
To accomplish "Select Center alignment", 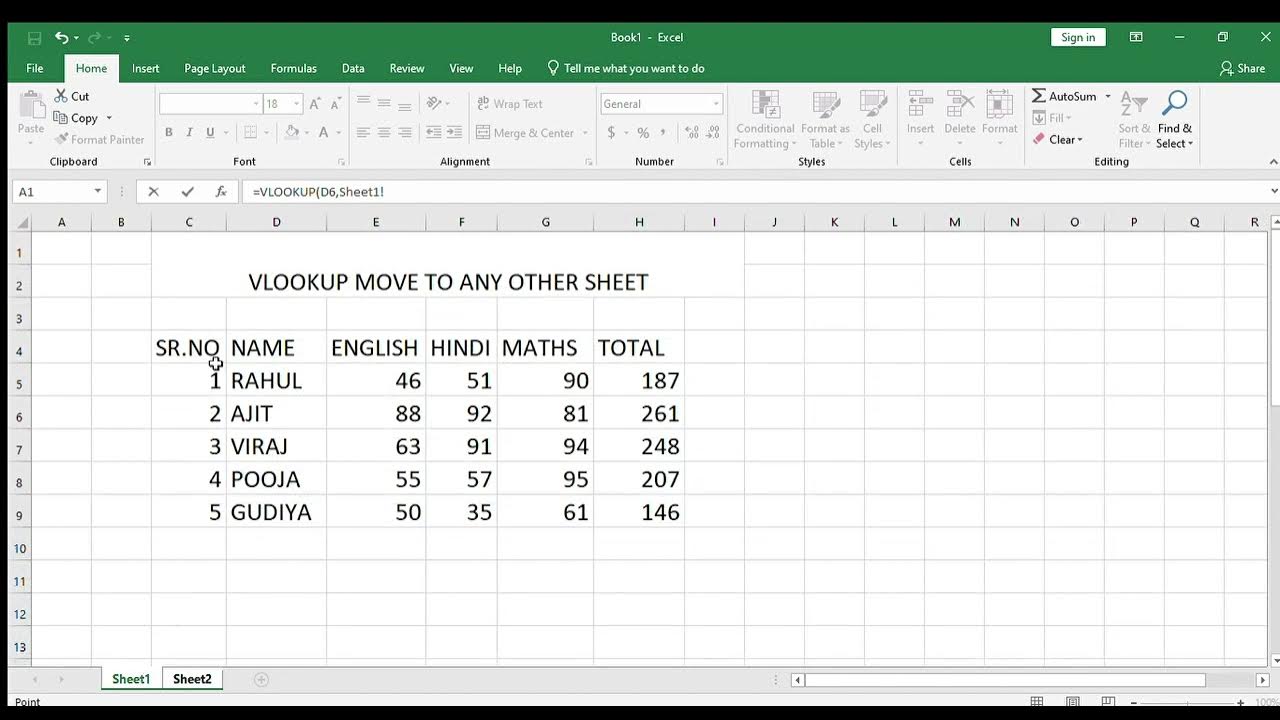I will click(x=384, y=132).
